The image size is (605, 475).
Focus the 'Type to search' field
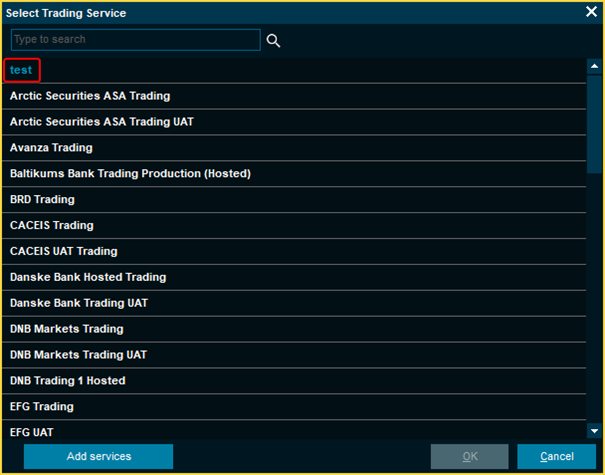click(x=136, y=40)
